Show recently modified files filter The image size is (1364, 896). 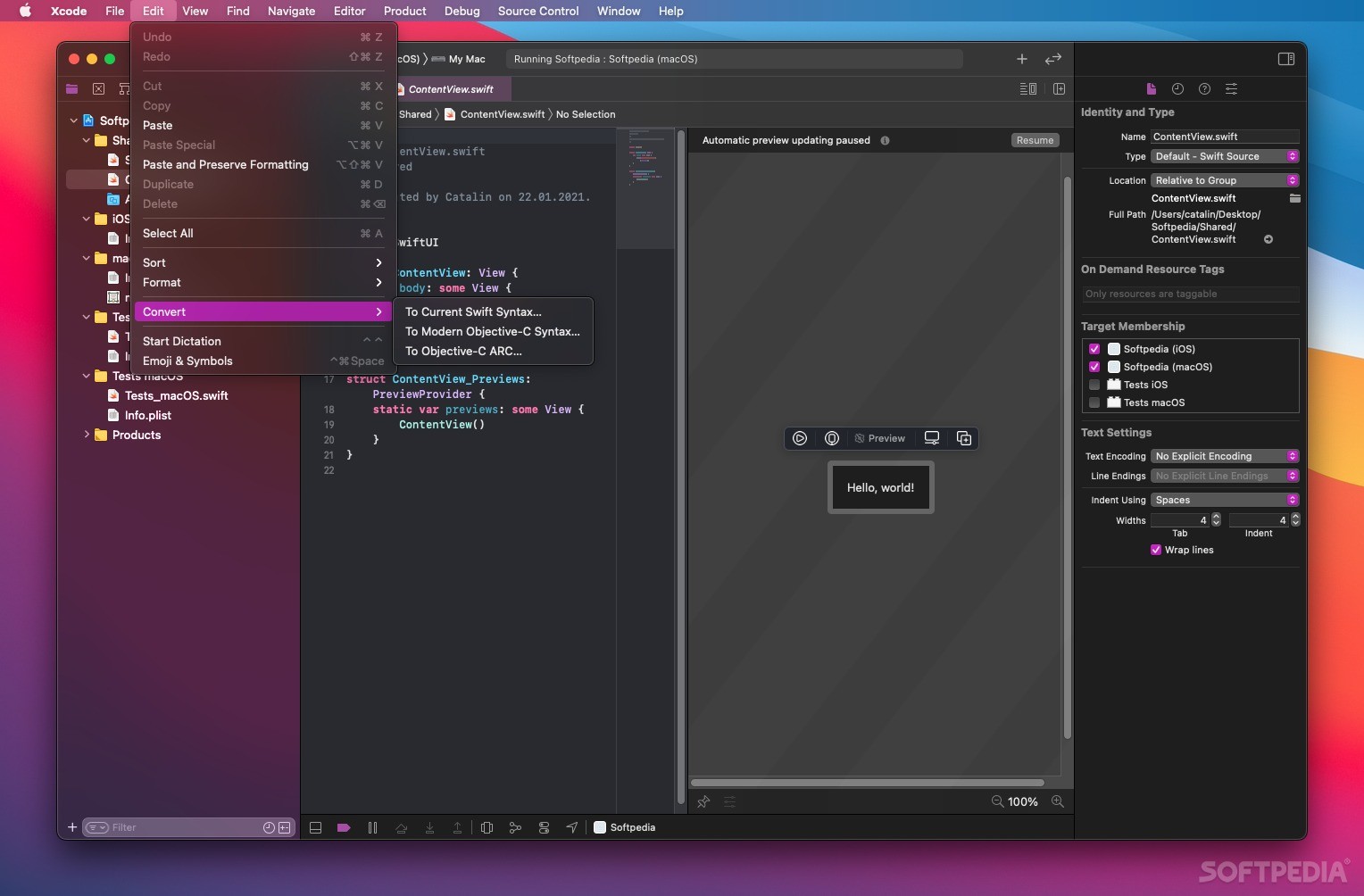(x=269, y=827)
